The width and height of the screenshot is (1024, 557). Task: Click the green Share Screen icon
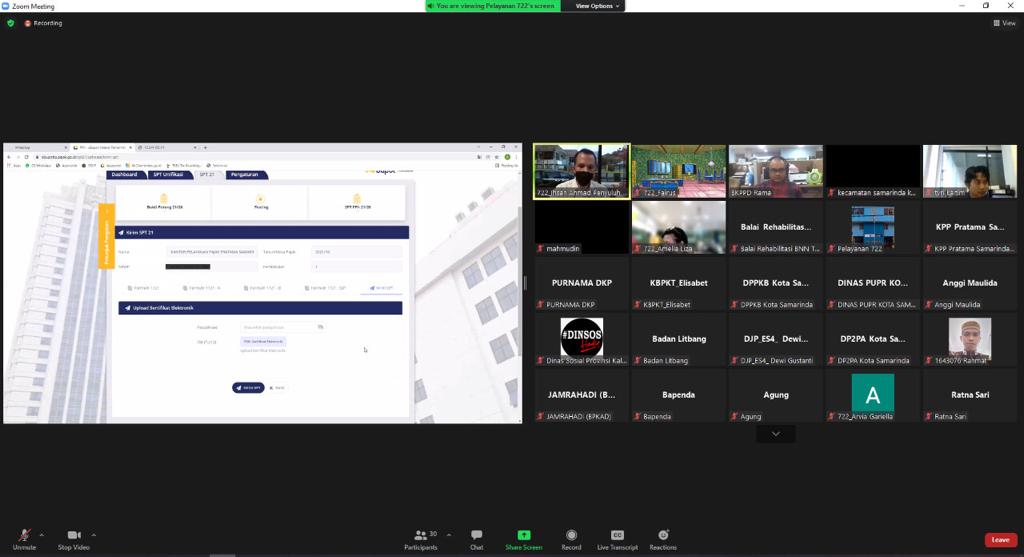click(523, 536)
